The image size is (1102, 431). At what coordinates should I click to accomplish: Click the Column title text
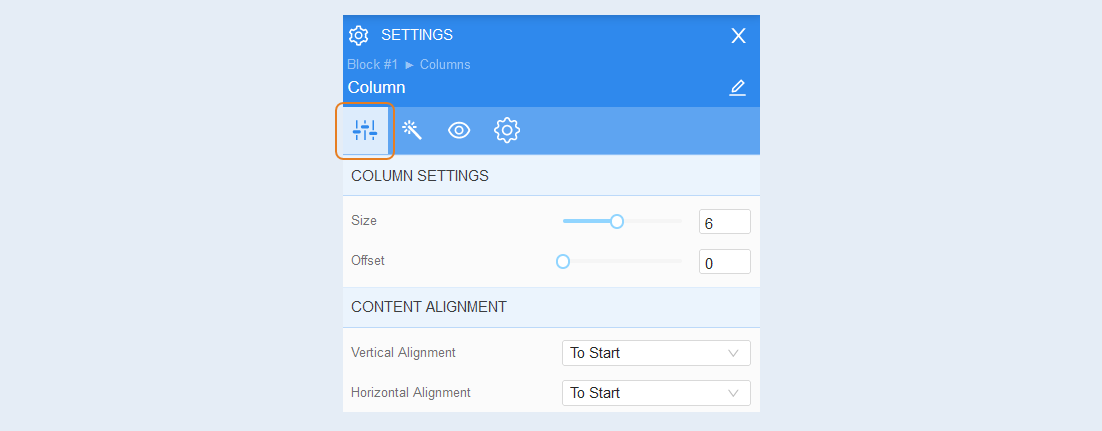coord(377,88)
